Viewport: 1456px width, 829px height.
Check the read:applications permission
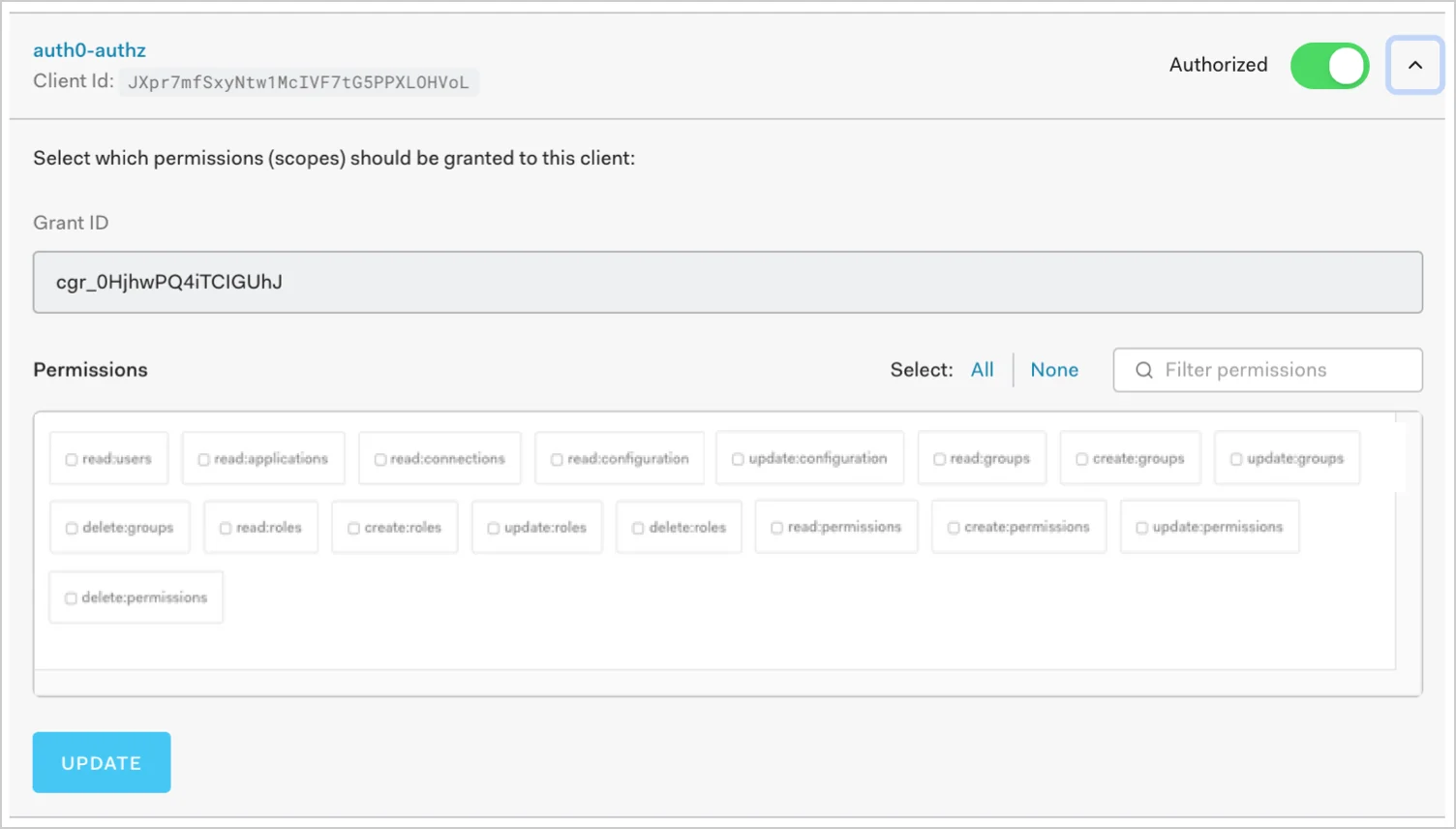coord(203,459)
